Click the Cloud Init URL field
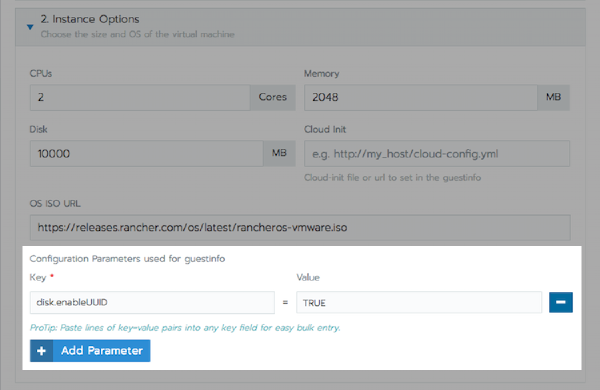 437,153
